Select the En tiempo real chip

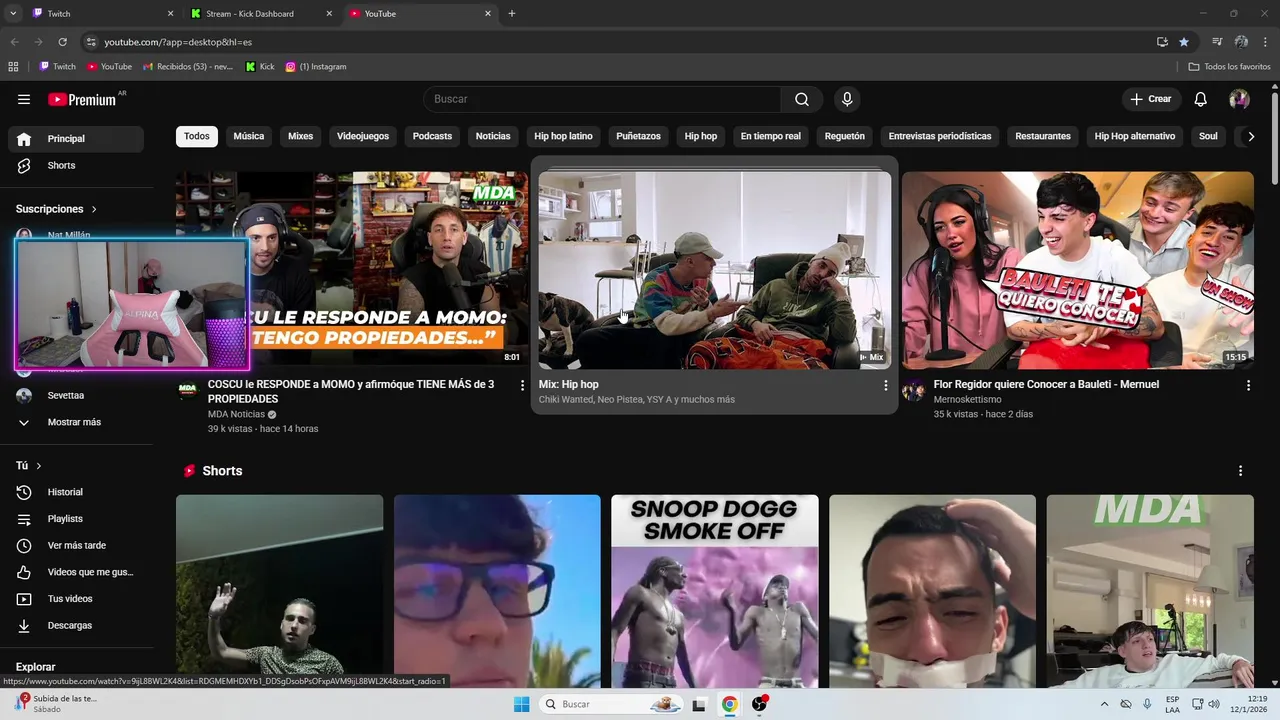point(770,136)
